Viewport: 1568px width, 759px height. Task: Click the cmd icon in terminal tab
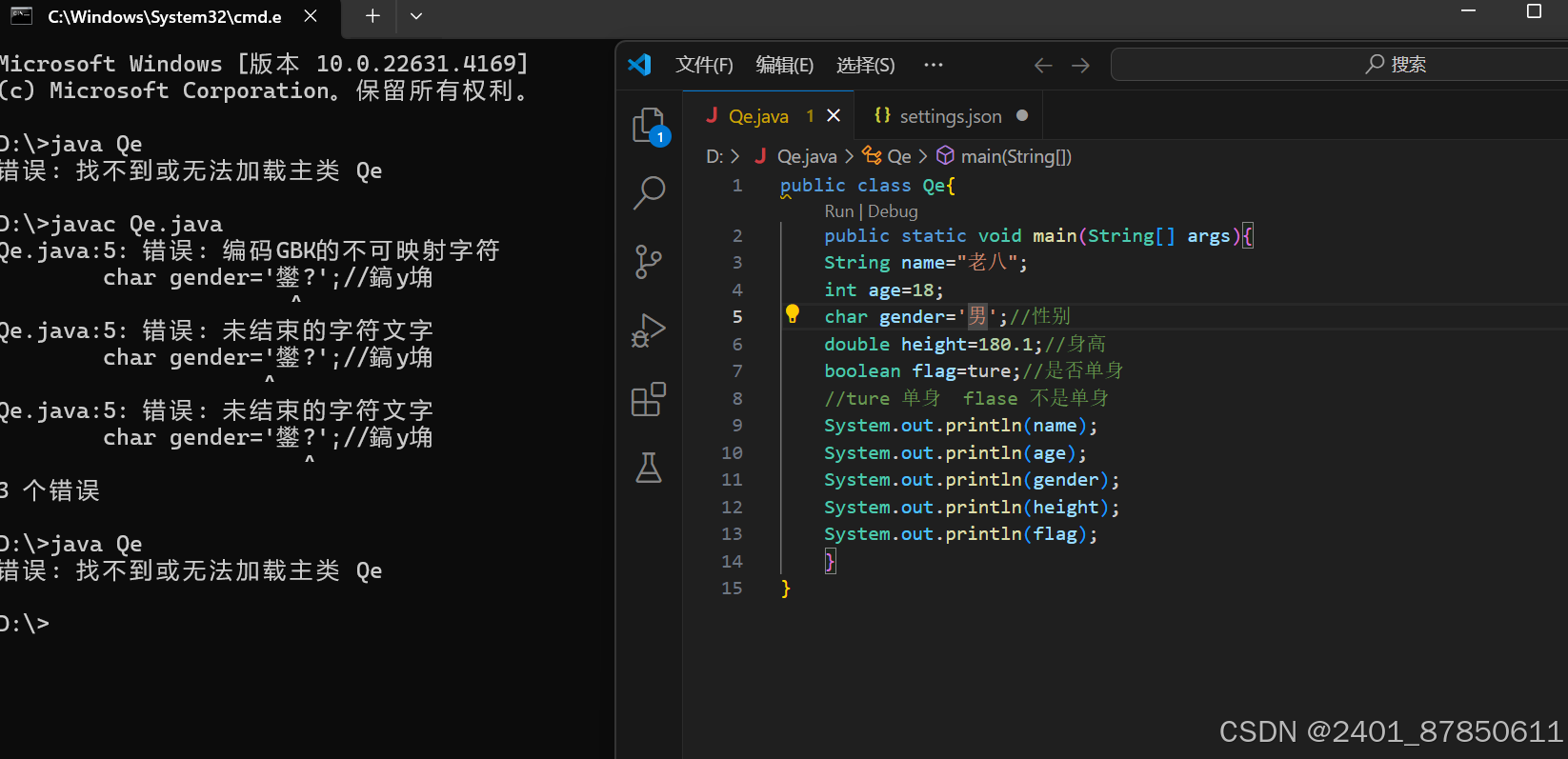tap(21, 16)
